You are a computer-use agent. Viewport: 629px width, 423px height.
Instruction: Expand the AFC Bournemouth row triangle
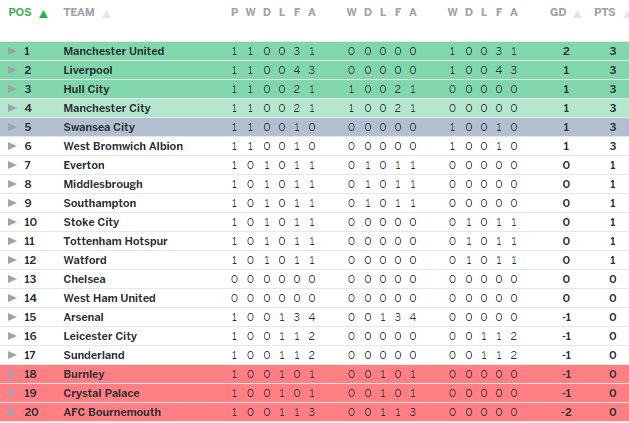12,412
